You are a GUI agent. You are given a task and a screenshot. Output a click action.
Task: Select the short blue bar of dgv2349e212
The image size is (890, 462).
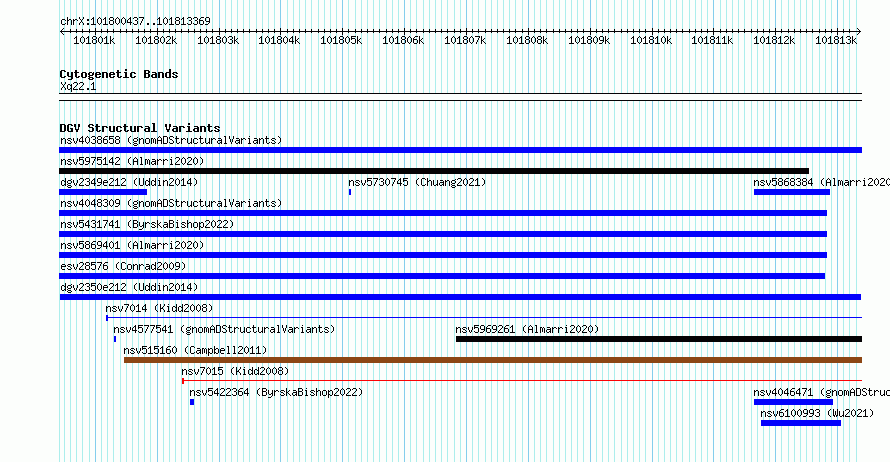[x=103, y=192]
